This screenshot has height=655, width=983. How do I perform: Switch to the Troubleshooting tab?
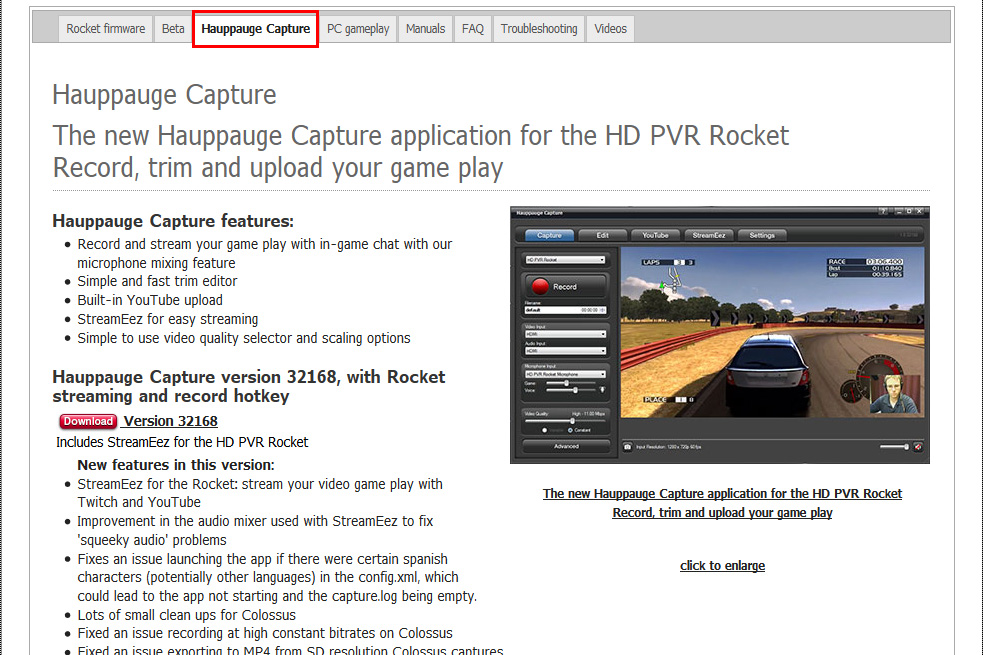tap(539, 29)
